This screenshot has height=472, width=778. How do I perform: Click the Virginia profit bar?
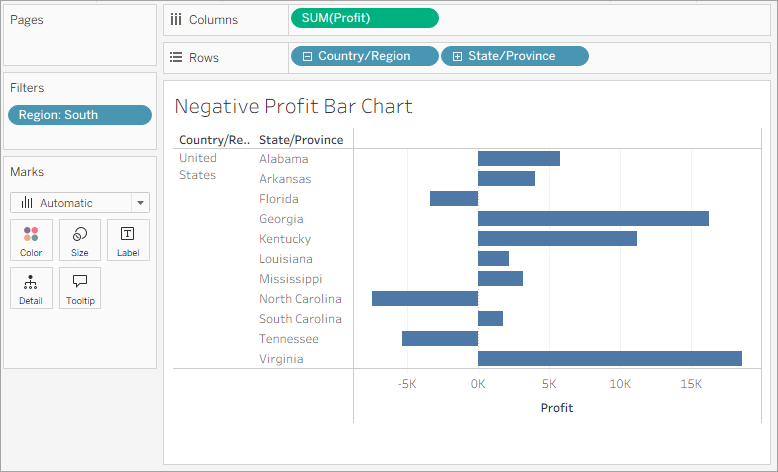tap(609, 359)
